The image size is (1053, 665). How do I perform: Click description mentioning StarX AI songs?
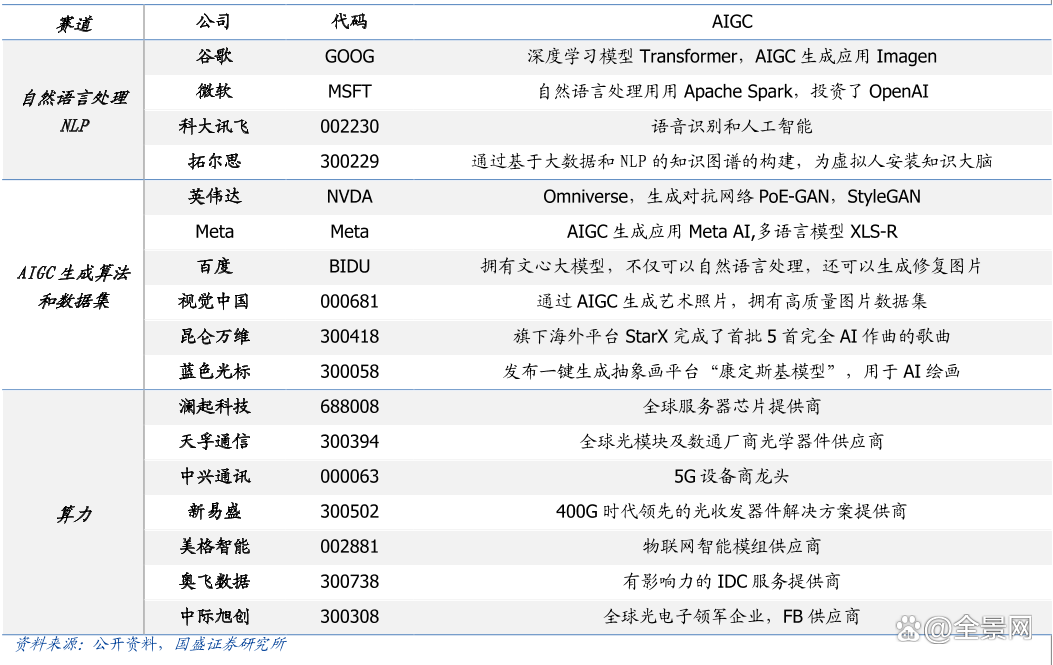[732, 337]
